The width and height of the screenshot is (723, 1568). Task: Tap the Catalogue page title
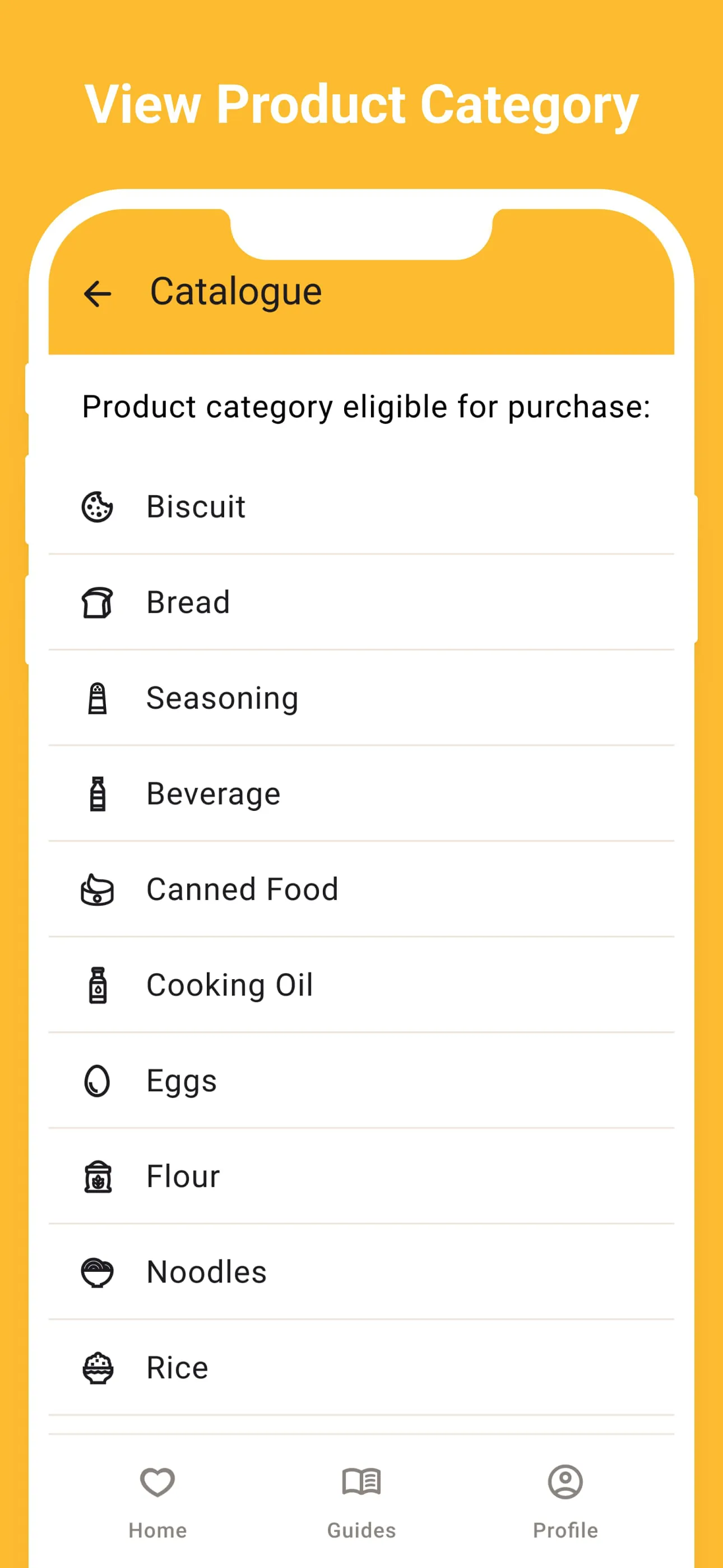click(236, 292)
